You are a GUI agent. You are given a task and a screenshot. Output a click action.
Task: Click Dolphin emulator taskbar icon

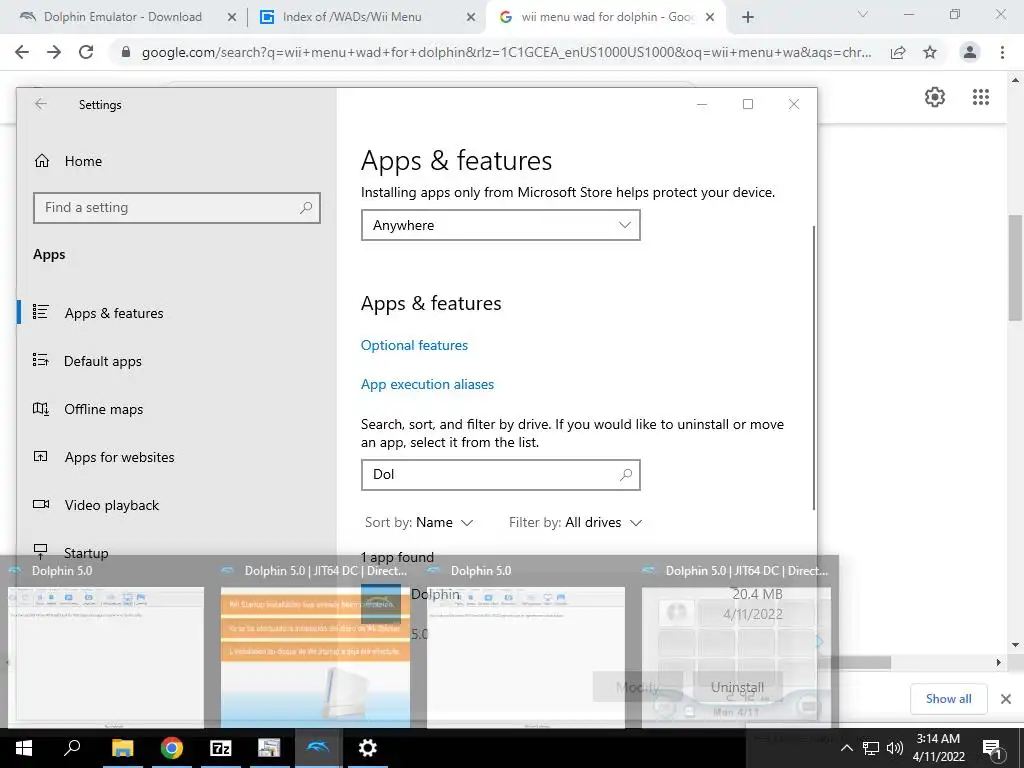click(318, 748)
